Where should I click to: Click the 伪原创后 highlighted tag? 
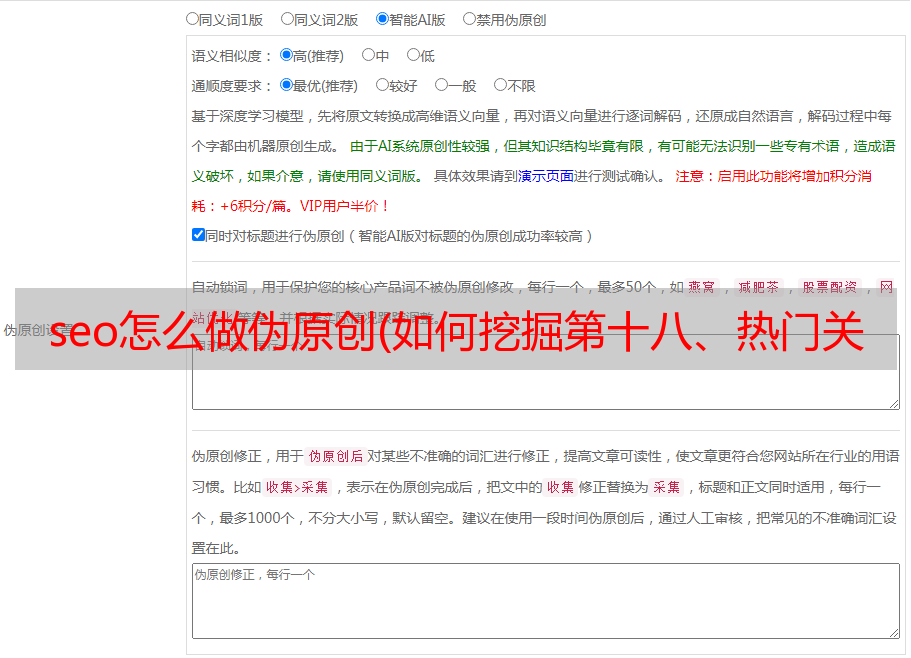coord(336,456)
